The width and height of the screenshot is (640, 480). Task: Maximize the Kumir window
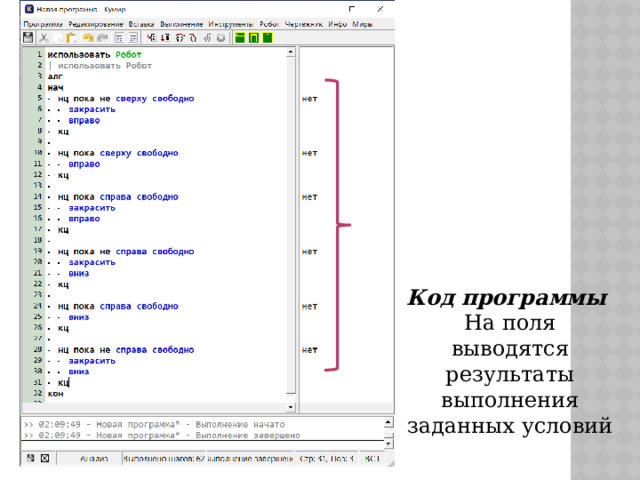click(x=351, y=9)
